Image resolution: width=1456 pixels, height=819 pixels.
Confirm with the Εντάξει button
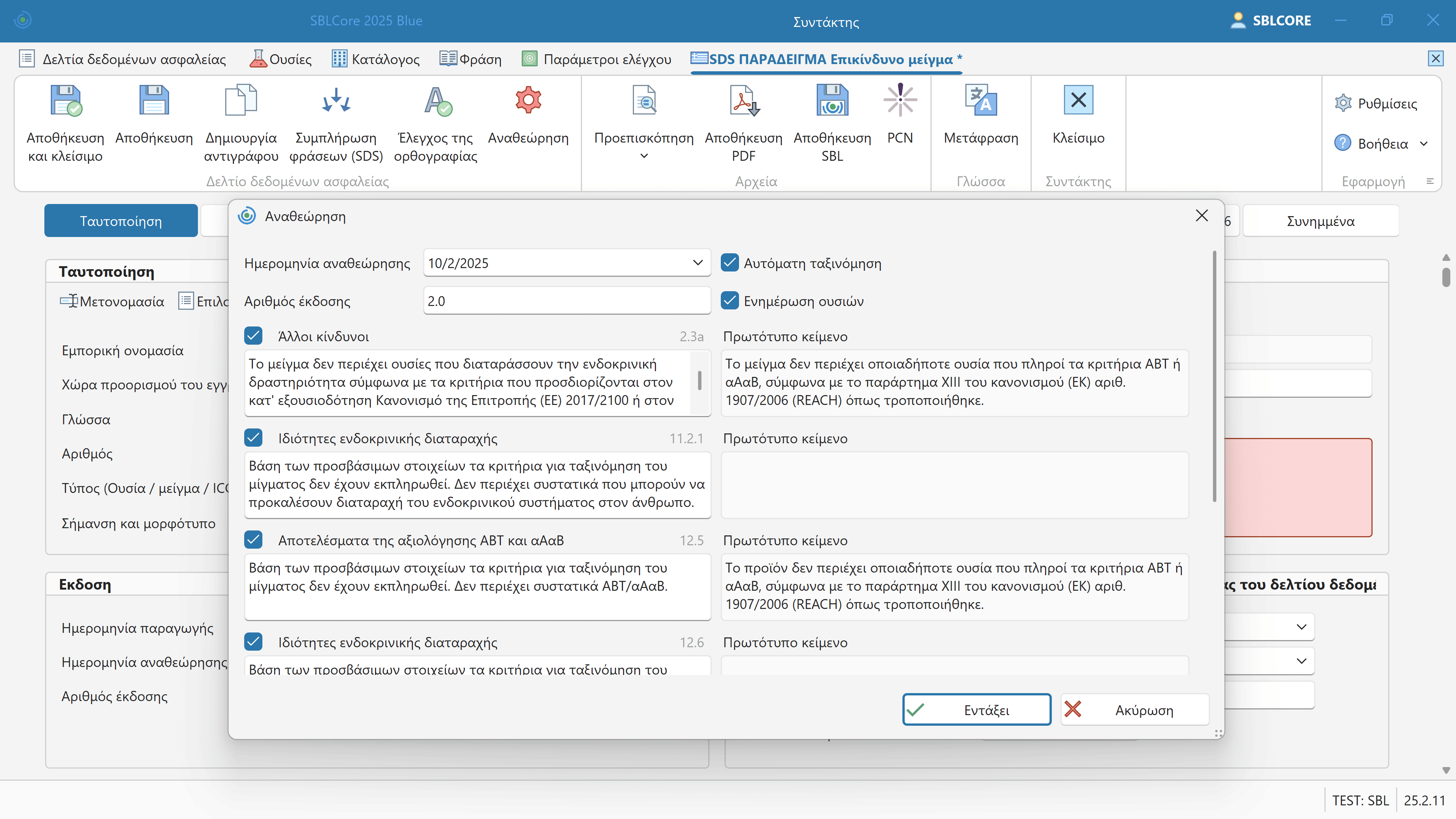[977, 710]
